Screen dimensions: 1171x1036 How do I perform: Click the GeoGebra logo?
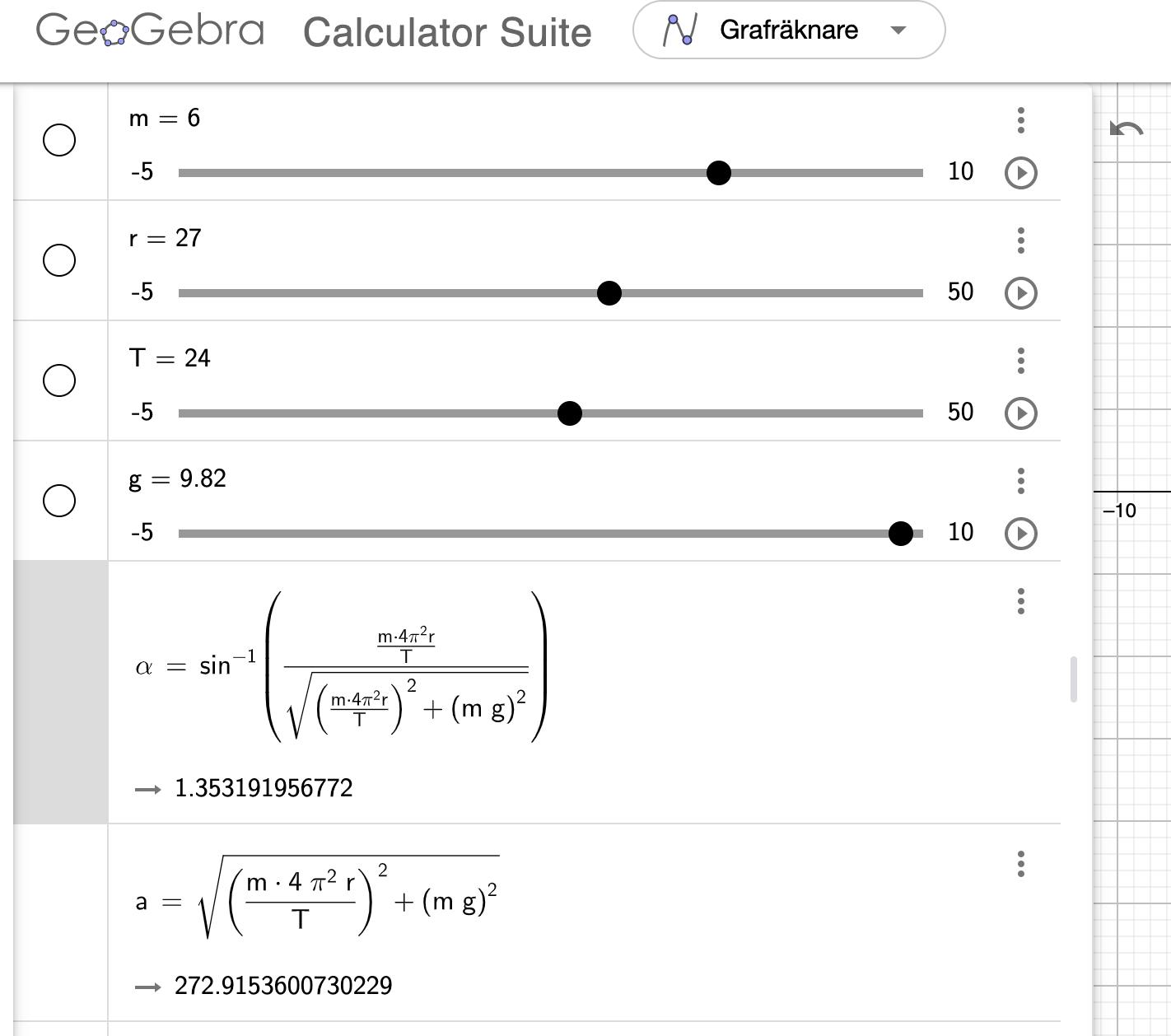(x=150, y=30)
